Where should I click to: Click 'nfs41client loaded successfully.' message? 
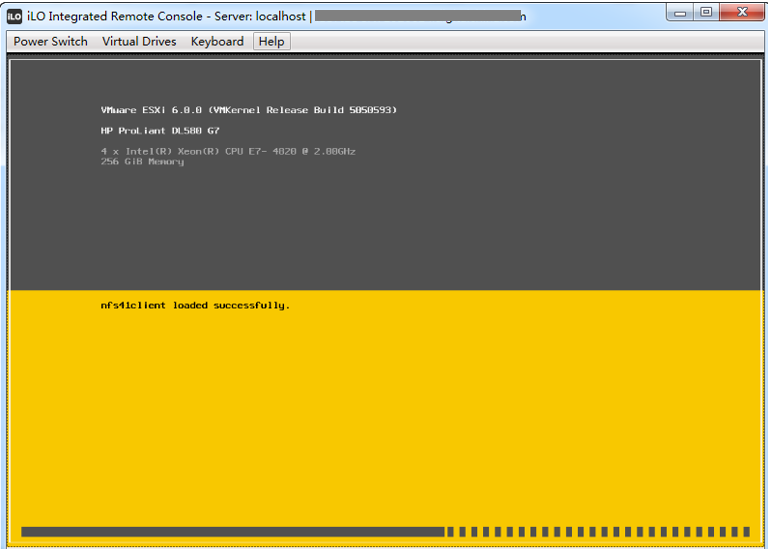pos(195,306)
